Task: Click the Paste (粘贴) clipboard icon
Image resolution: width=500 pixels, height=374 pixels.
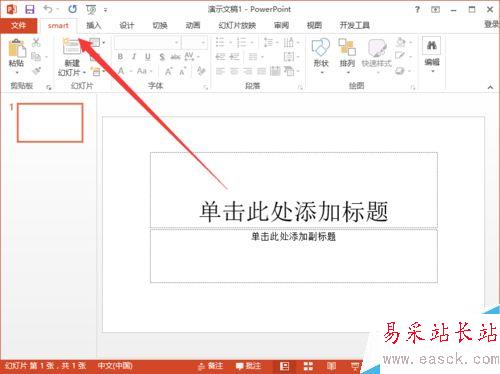Action: (x=17, y=48)
